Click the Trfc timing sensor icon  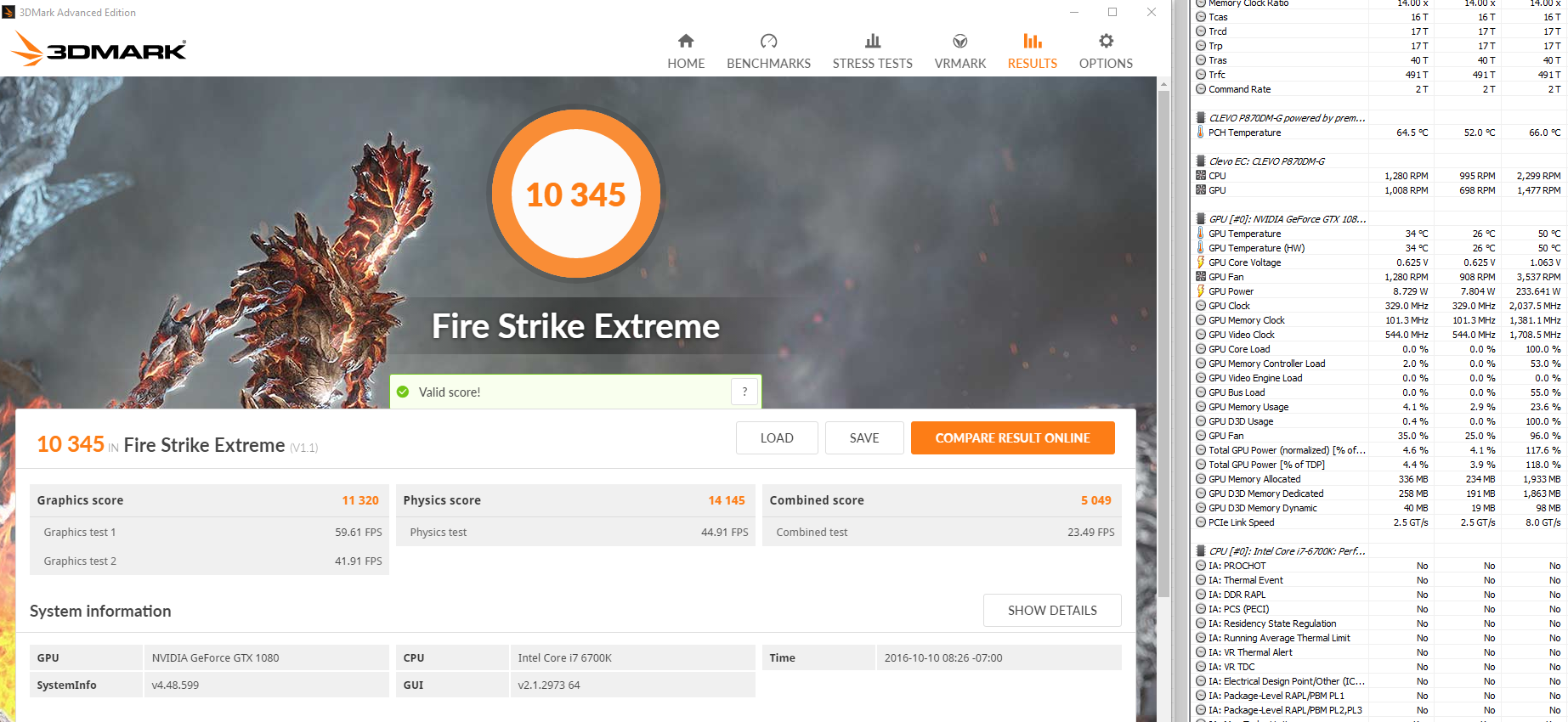1201,74
